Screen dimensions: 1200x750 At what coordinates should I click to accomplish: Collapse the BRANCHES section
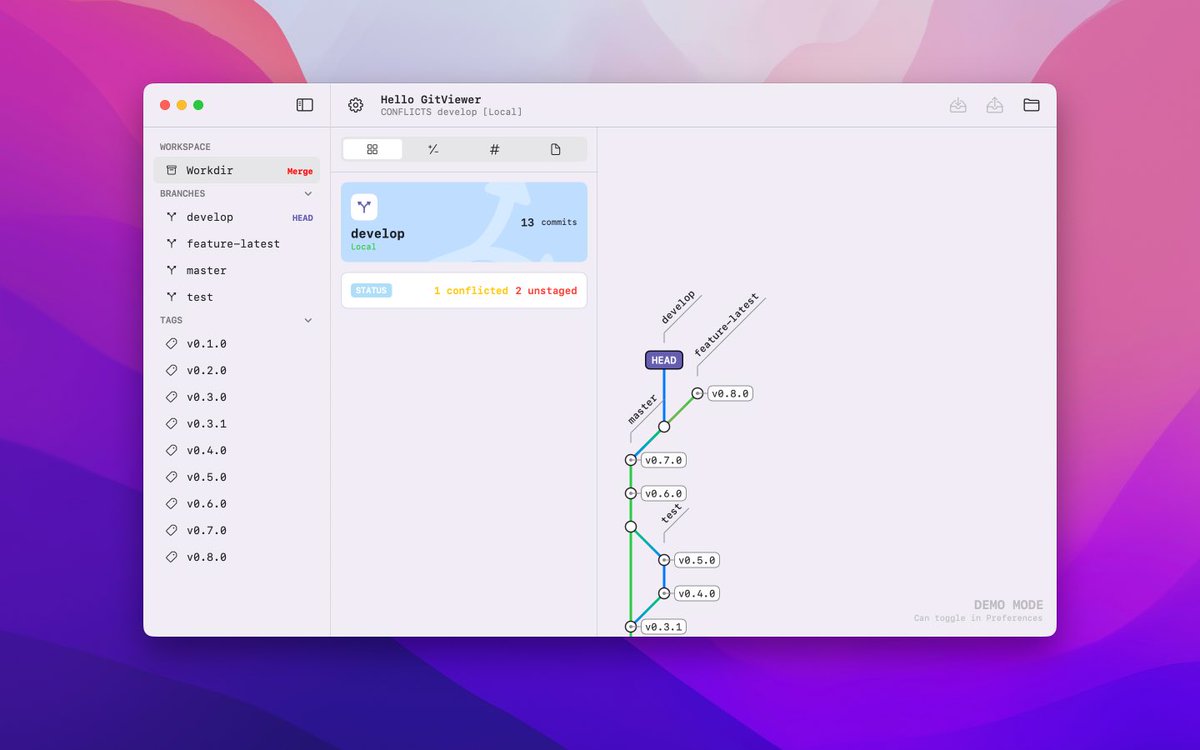click(308, 193)
